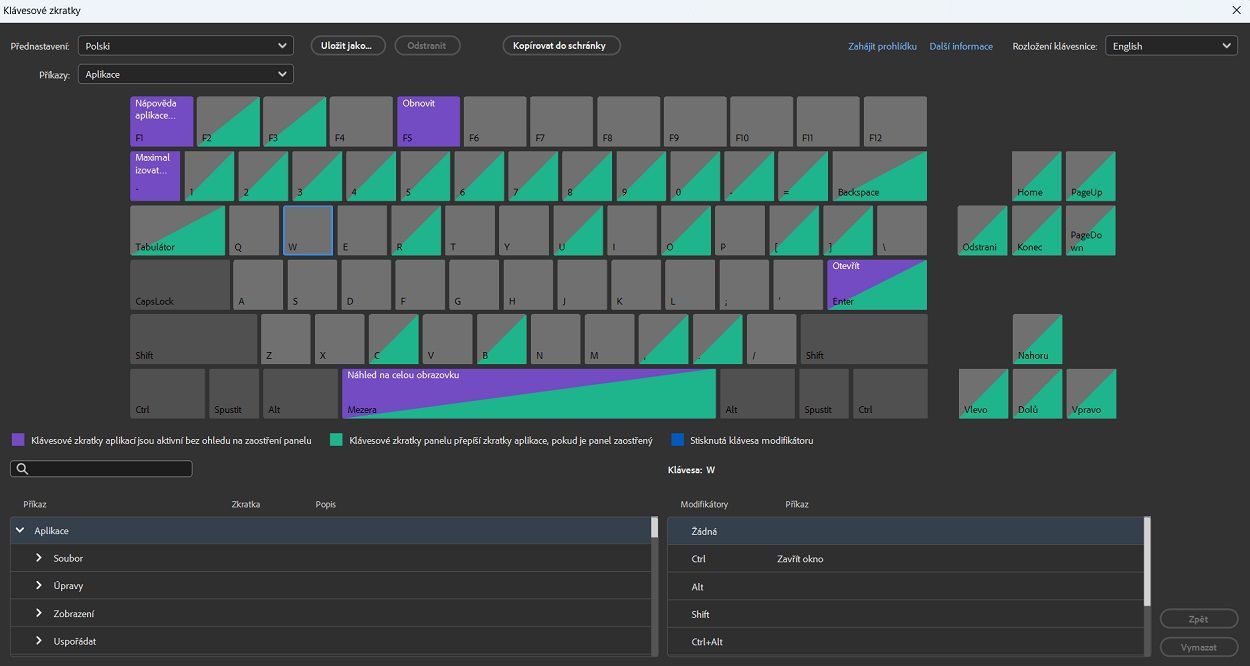Select the highlighted W key
The width and height of the screenshot is (1250, 666).
click(308, 230)
